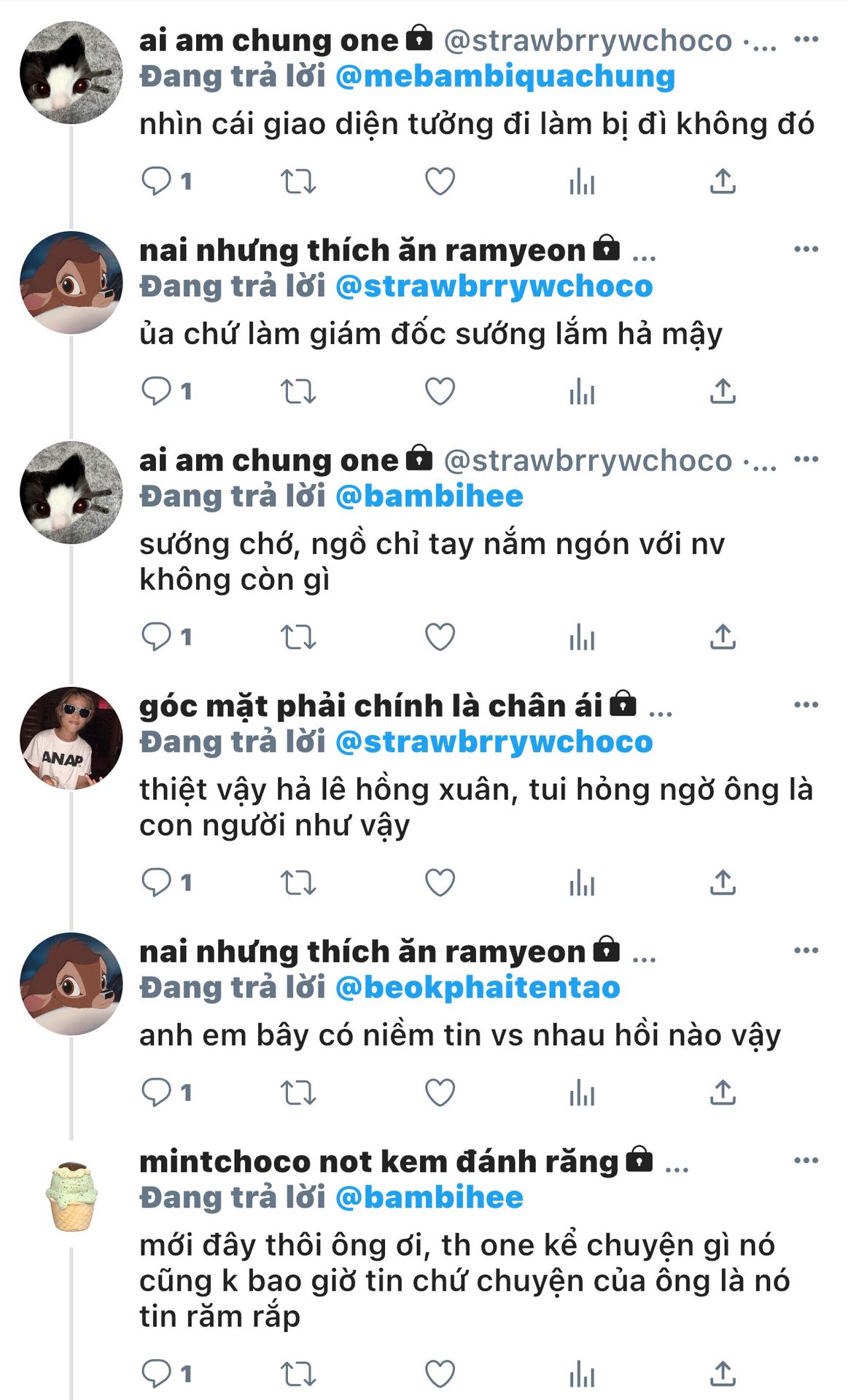Like the tweet "thiệt vậy hả lê hồng xuân"
Image resolution: width=848 pixels, height=1400 pixels.
[x=440, y=882]
